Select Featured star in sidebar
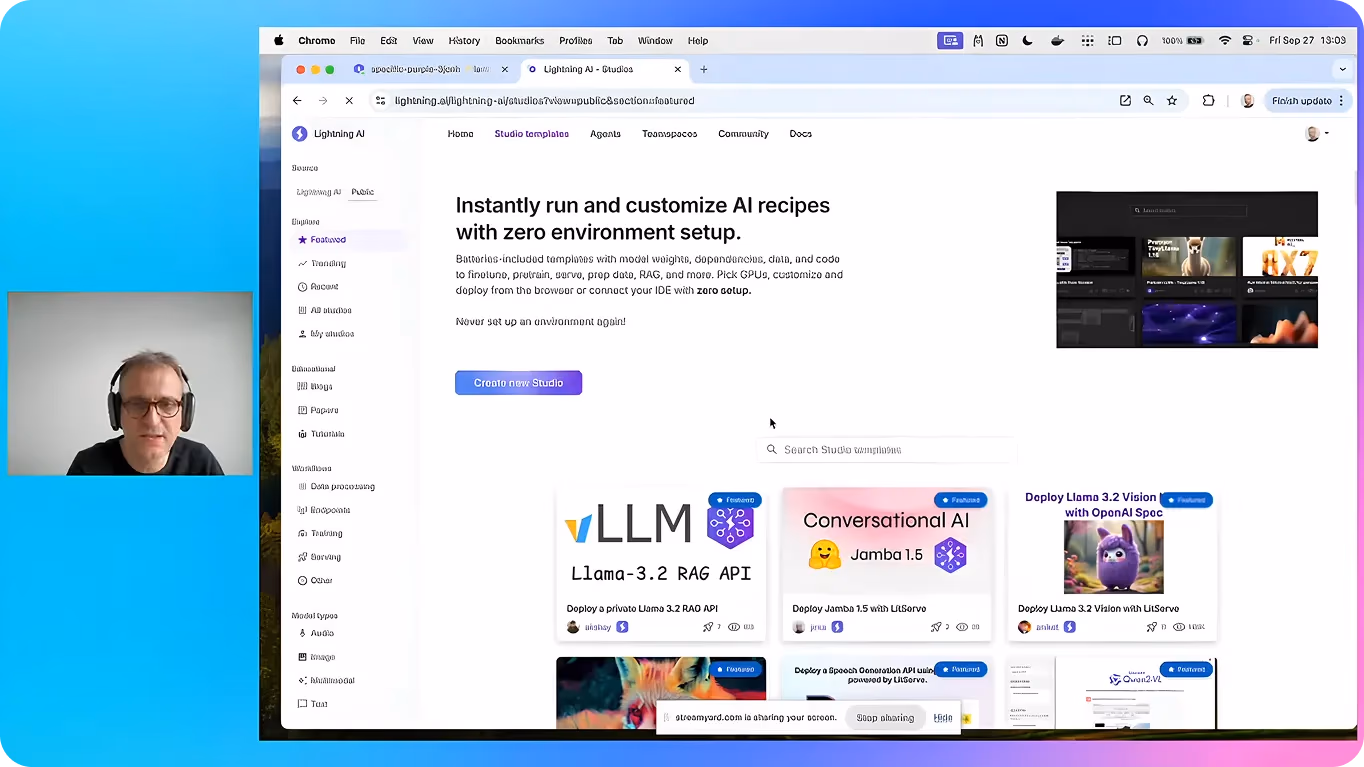 coord(303,240)
